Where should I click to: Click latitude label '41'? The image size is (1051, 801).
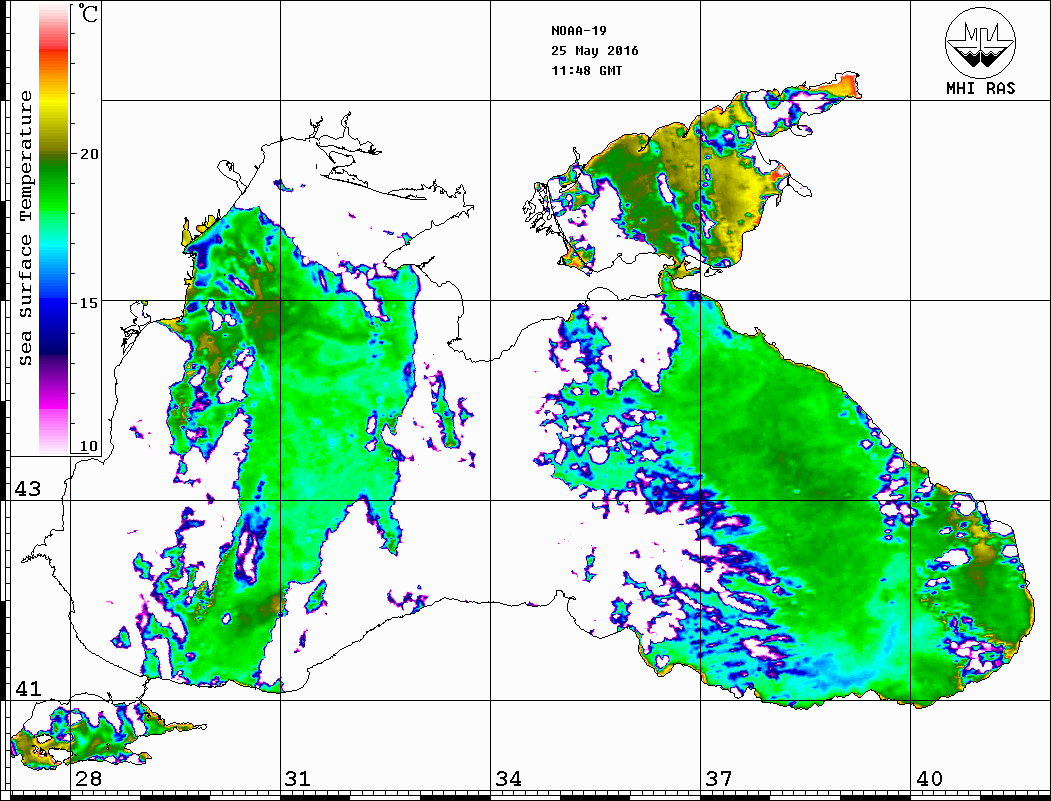pos(28,688)
